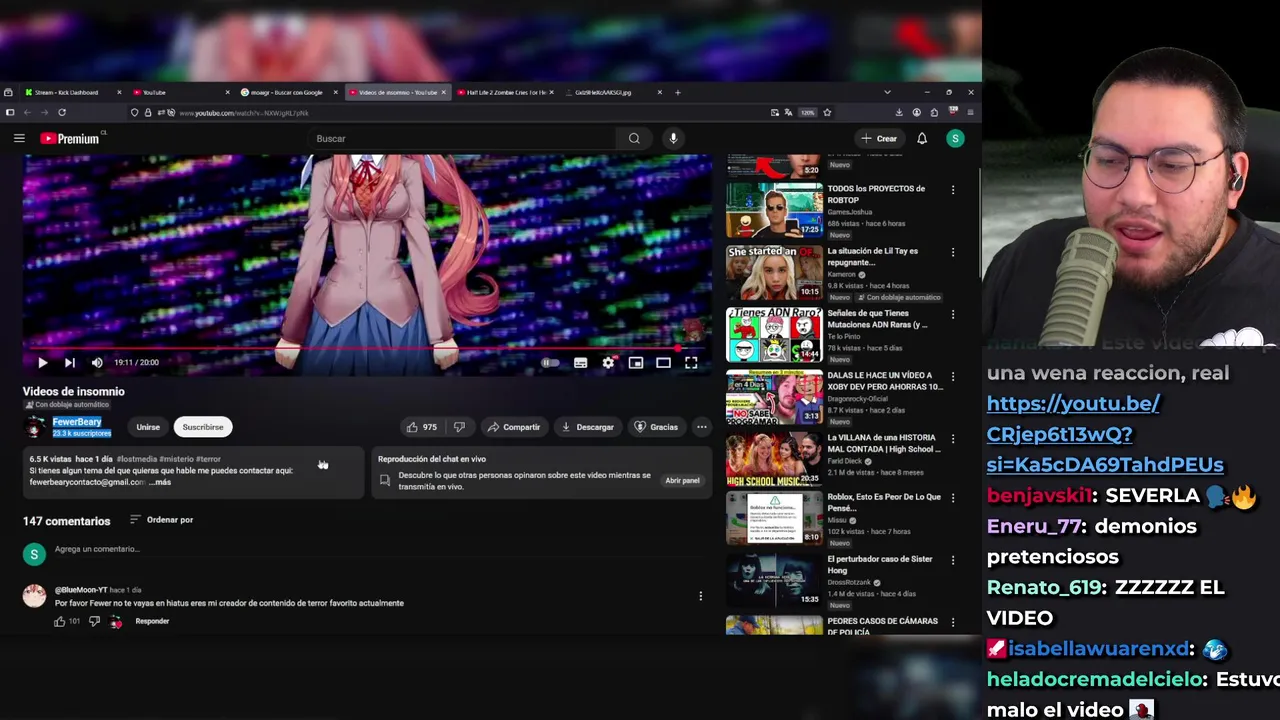
Task: Open the account avatar menu
Action: pyautogui.click(x=955, y=138)
